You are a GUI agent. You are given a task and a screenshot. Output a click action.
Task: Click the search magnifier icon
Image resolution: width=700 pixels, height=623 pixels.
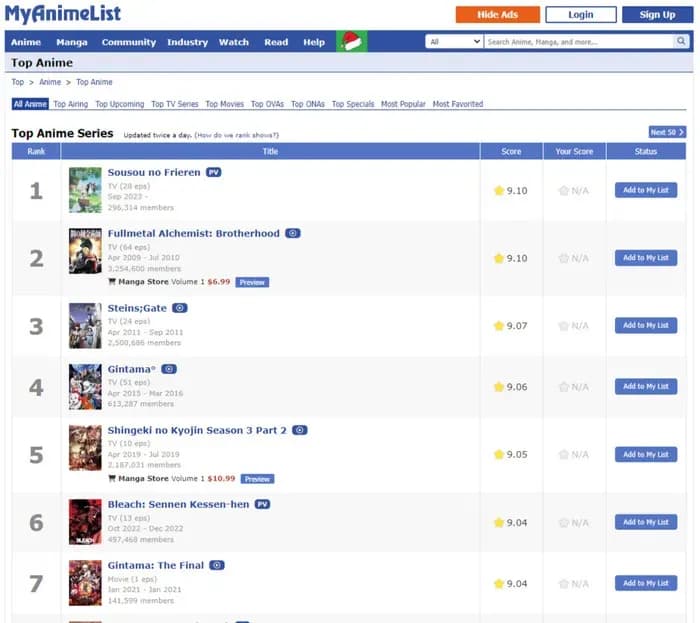point(681,42)
